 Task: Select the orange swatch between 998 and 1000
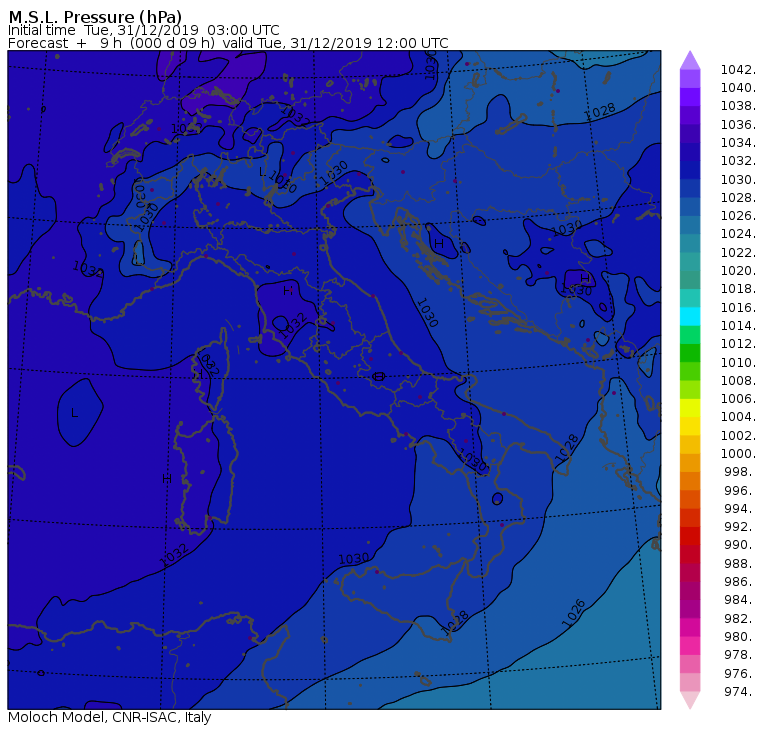[x=690, y=462]
